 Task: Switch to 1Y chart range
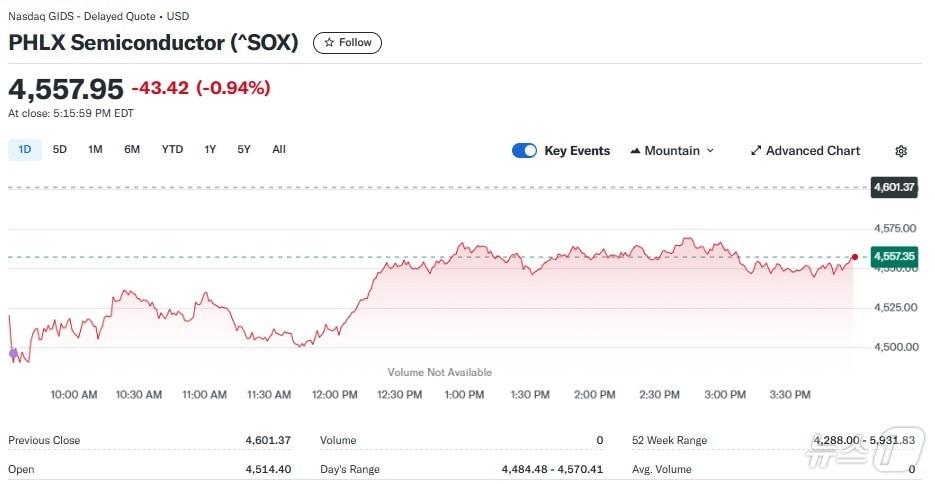(x=210, y=150)
